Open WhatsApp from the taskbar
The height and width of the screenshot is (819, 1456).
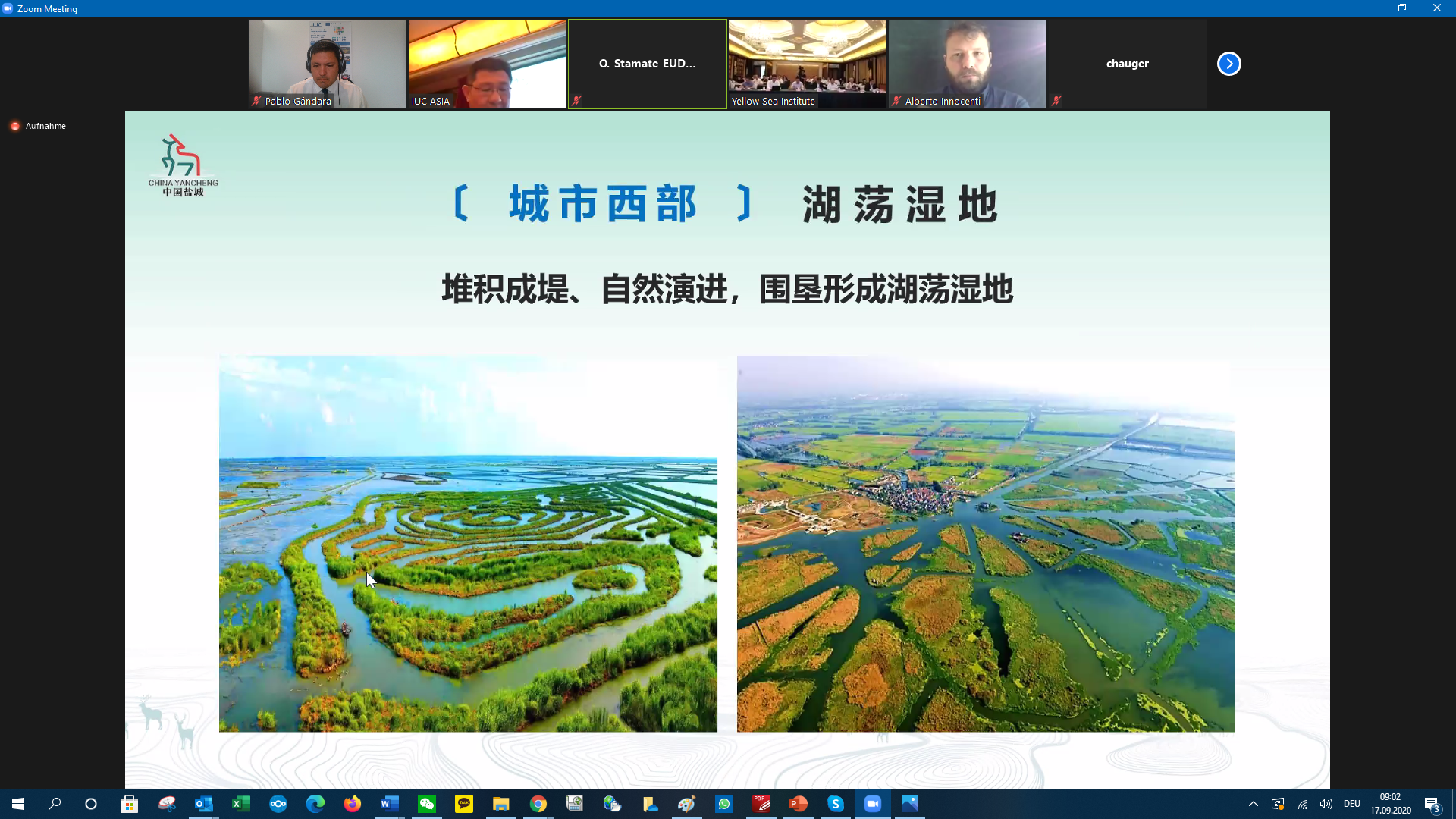[724, 804]
